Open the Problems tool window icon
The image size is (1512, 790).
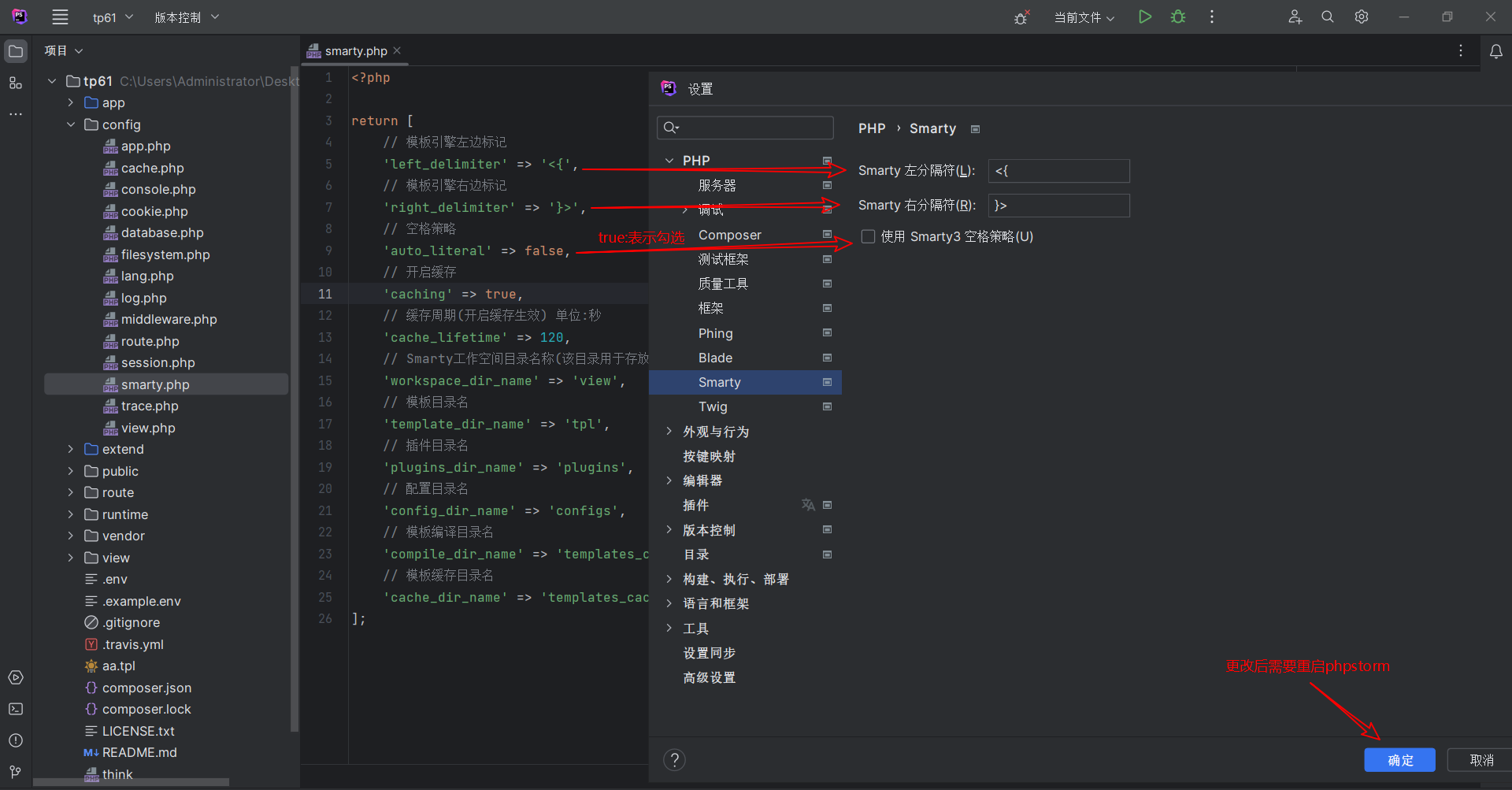(x=16, y=740)
